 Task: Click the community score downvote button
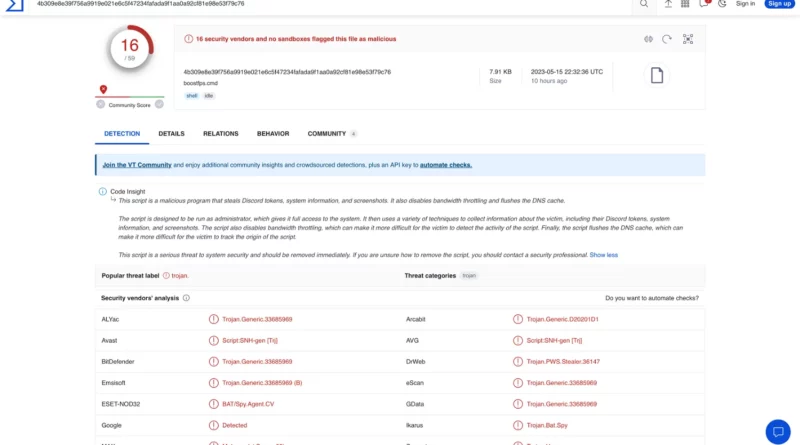point(101,104)
